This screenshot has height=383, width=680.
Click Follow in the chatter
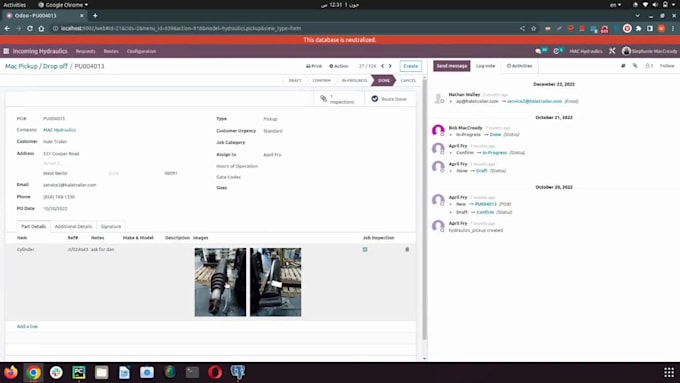(667, 66)
